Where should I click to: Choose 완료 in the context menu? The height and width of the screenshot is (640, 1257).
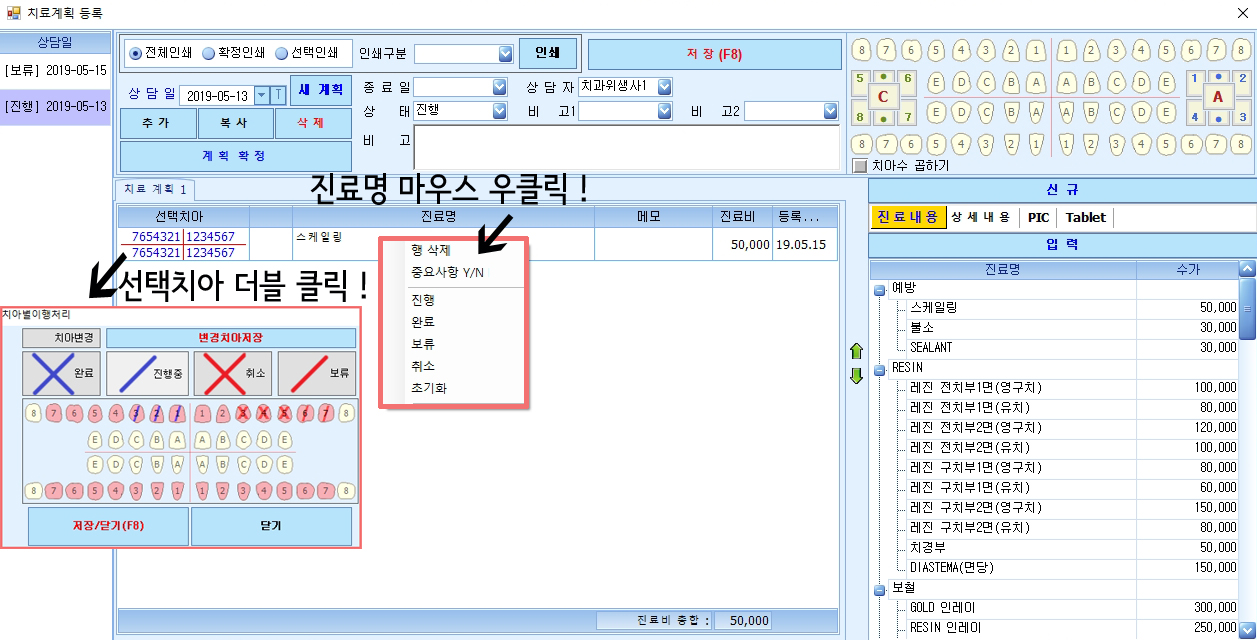[x=423, y=322]
